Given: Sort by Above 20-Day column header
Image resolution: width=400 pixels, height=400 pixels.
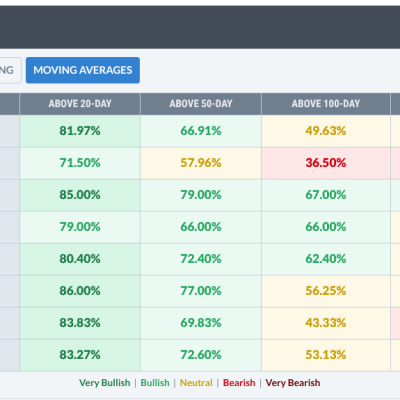Looking at the screenshot, I should 80,104.
